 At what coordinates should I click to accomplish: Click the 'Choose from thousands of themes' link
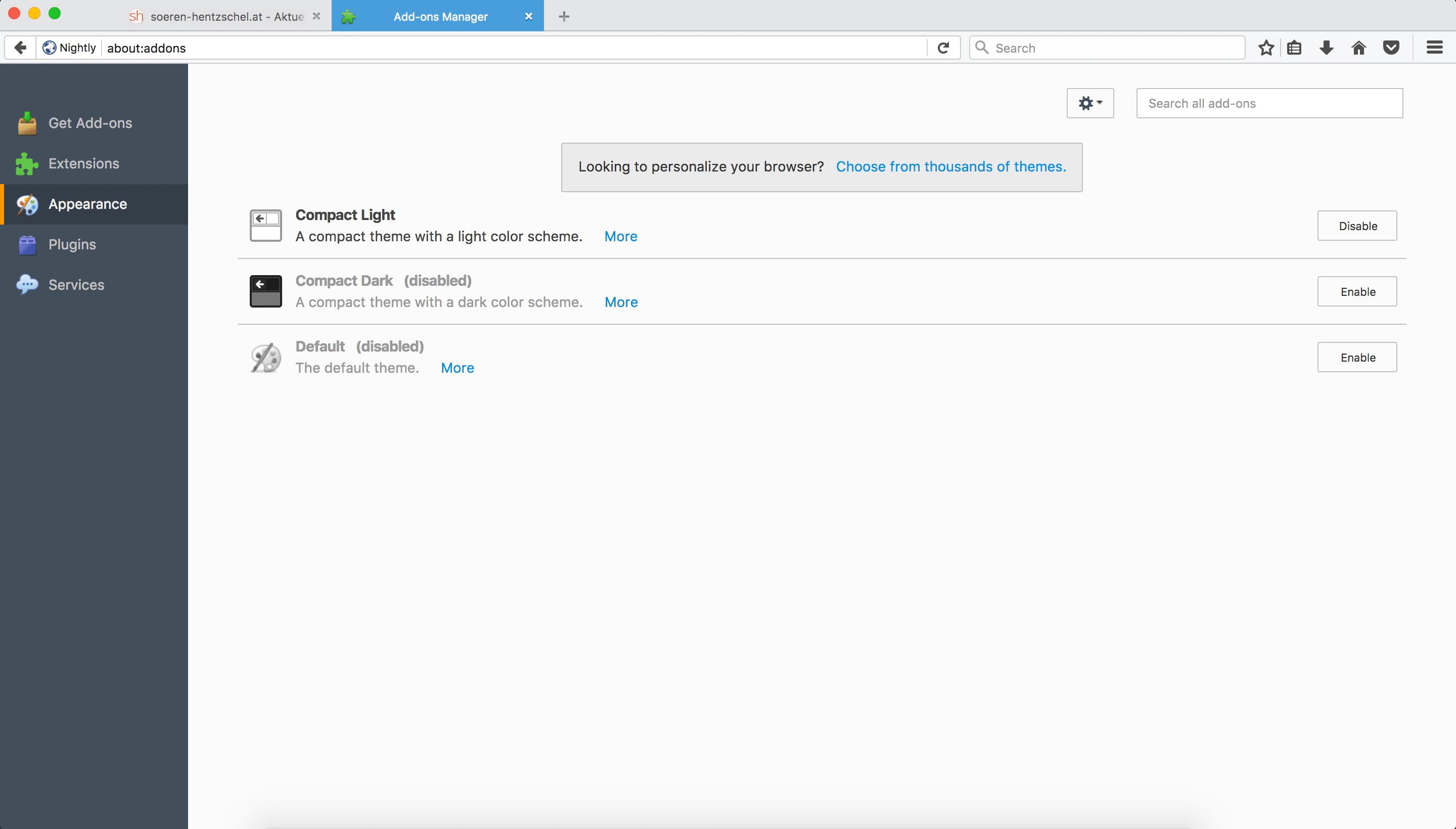click(950, 167)
